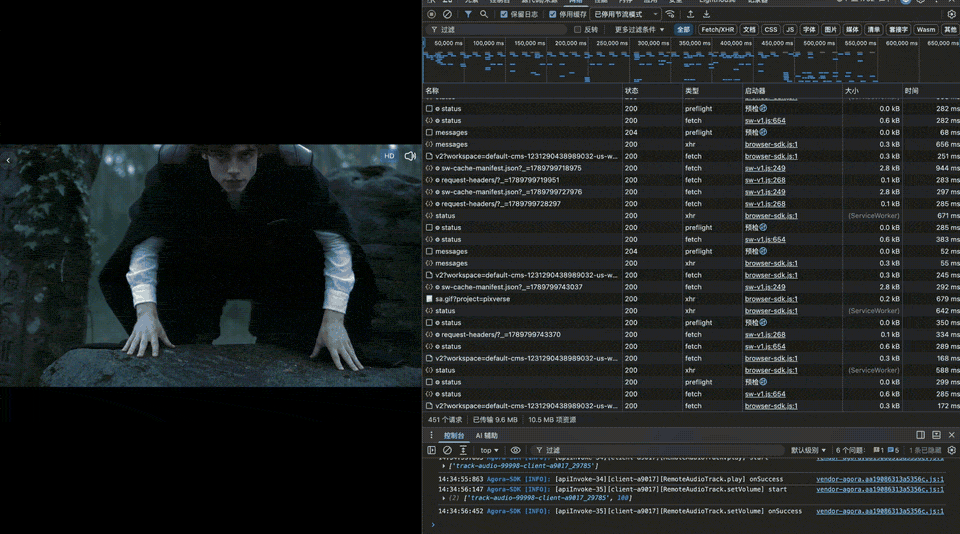Screen dimensions: 960x534
Task: Open the drawer three-dot menu
Action: pos(431,435)
